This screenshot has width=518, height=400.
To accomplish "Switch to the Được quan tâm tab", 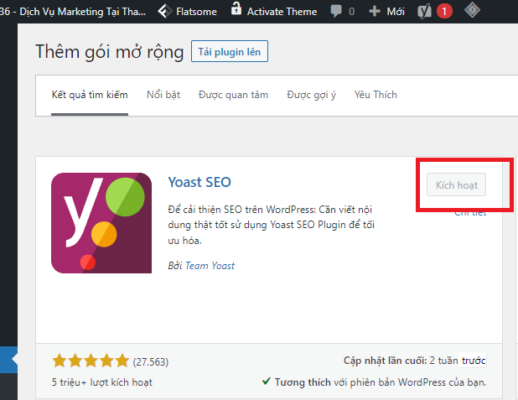I will pyautogui.click(x=233, y=95).
